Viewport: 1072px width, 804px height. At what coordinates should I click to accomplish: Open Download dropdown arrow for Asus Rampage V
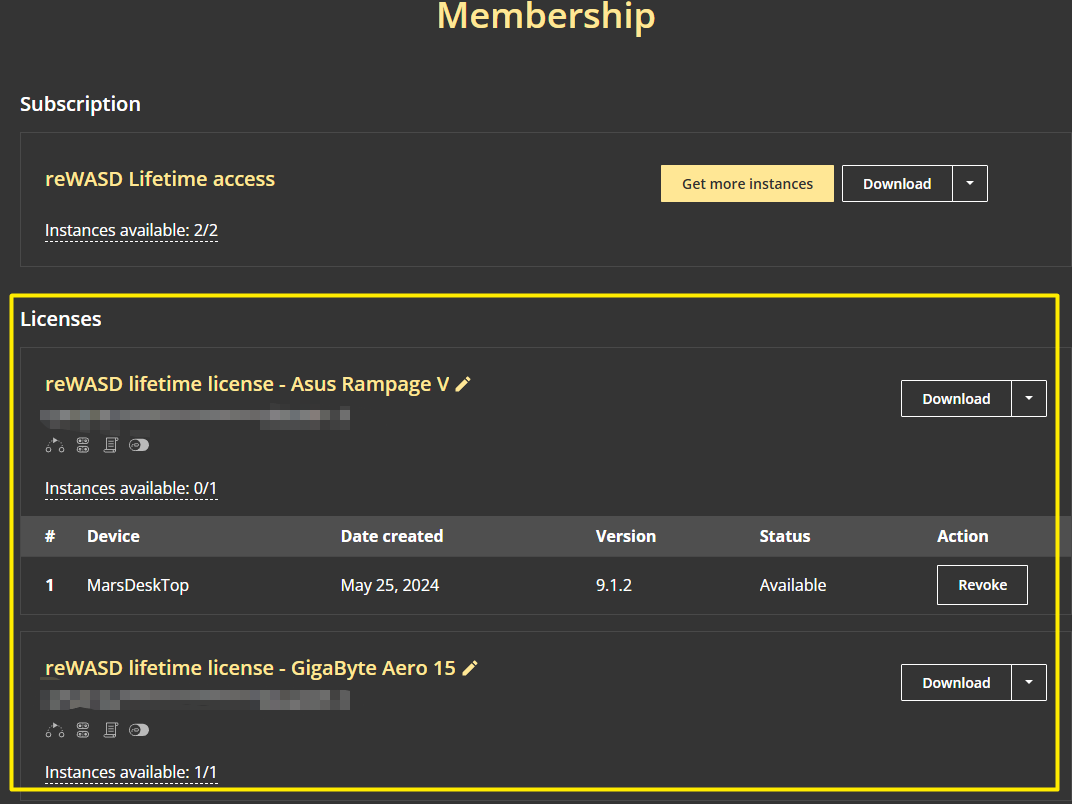(1029, 399)
